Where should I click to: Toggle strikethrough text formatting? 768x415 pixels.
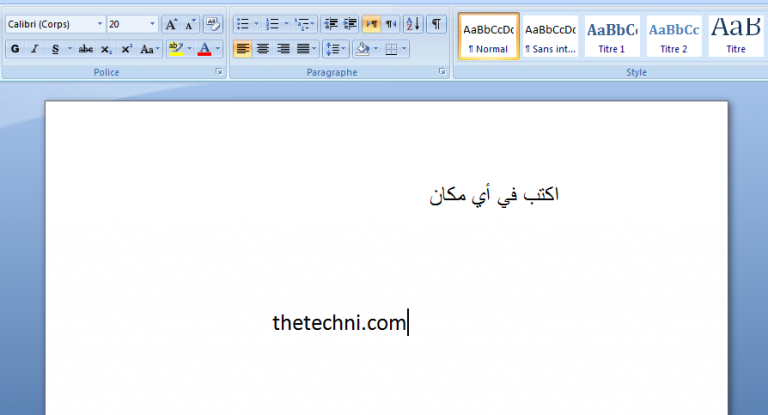coord(86,48)
